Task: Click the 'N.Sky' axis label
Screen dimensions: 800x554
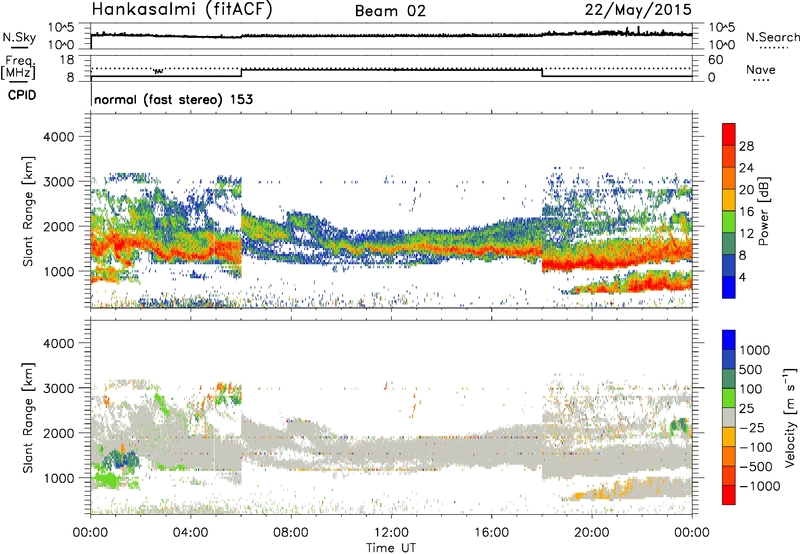Action: pyautogui.click(x=19, y=37)
